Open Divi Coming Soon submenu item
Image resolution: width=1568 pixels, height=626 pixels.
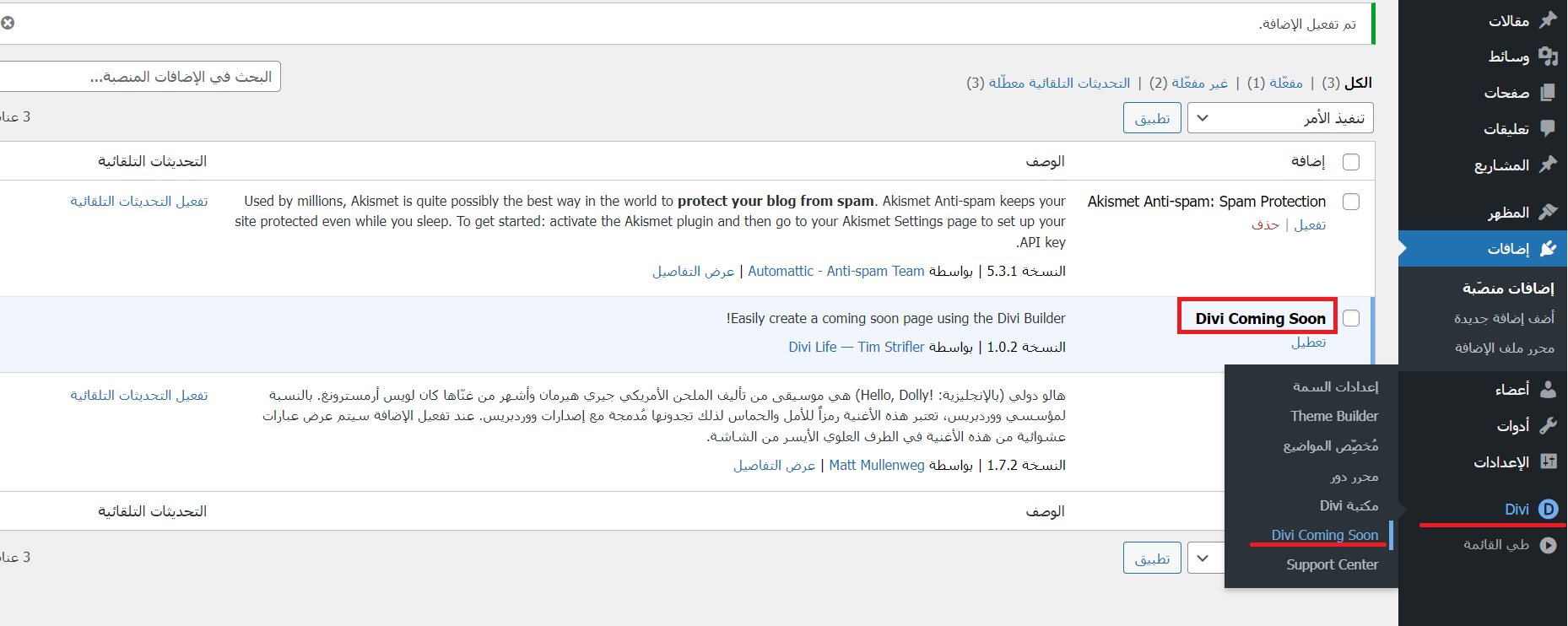pyautogui.click(x=1324, y=535)
